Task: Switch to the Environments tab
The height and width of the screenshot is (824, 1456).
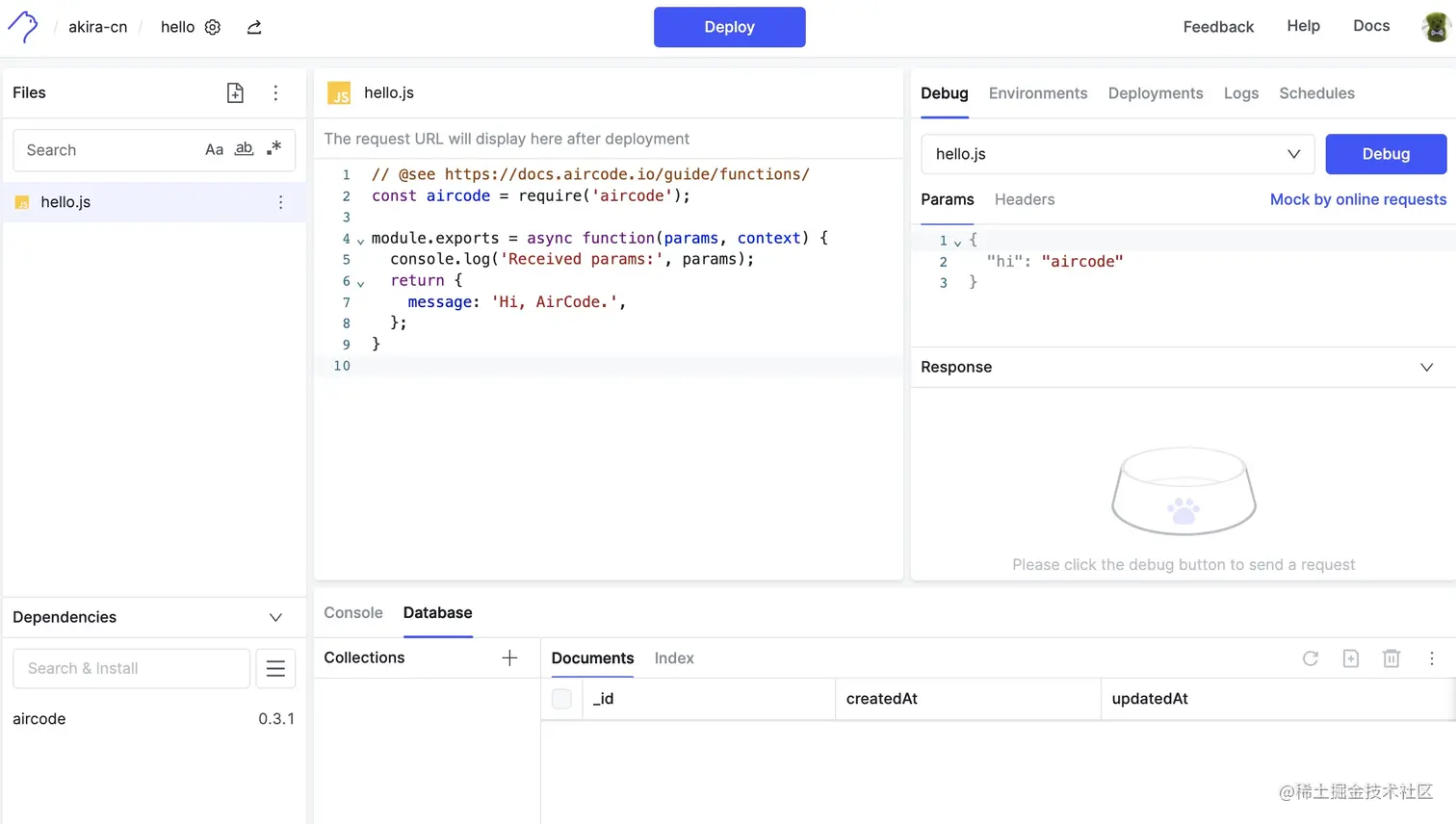Action: coord(1038,93)
